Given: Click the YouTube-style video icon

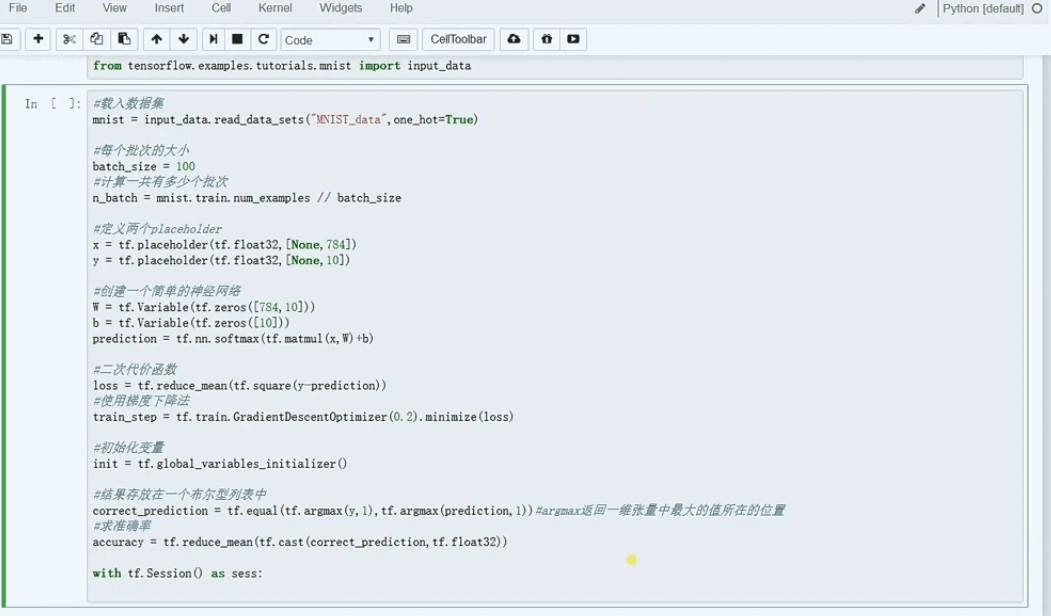Looking at the screenshot, I should tap(573, 39).
